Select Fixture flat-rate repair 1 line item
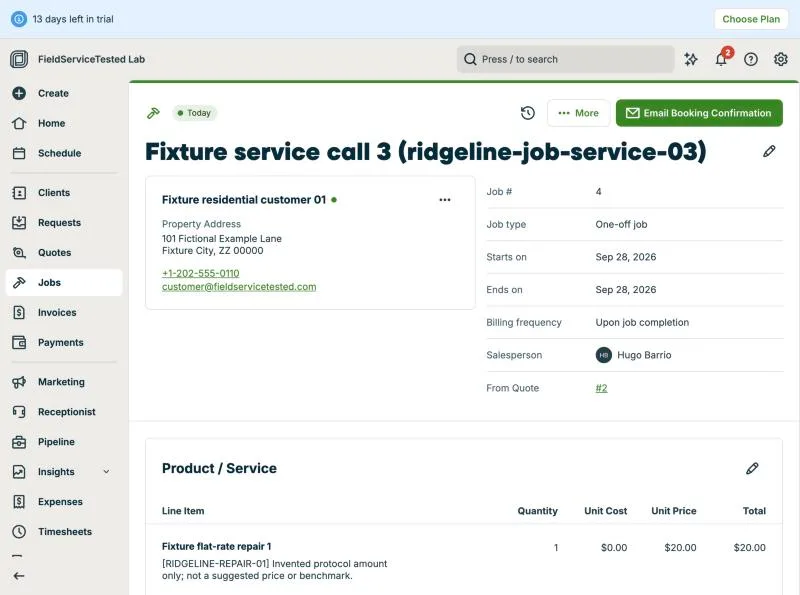The width and height of the screenshot is (800, 595). coord(216,547)
